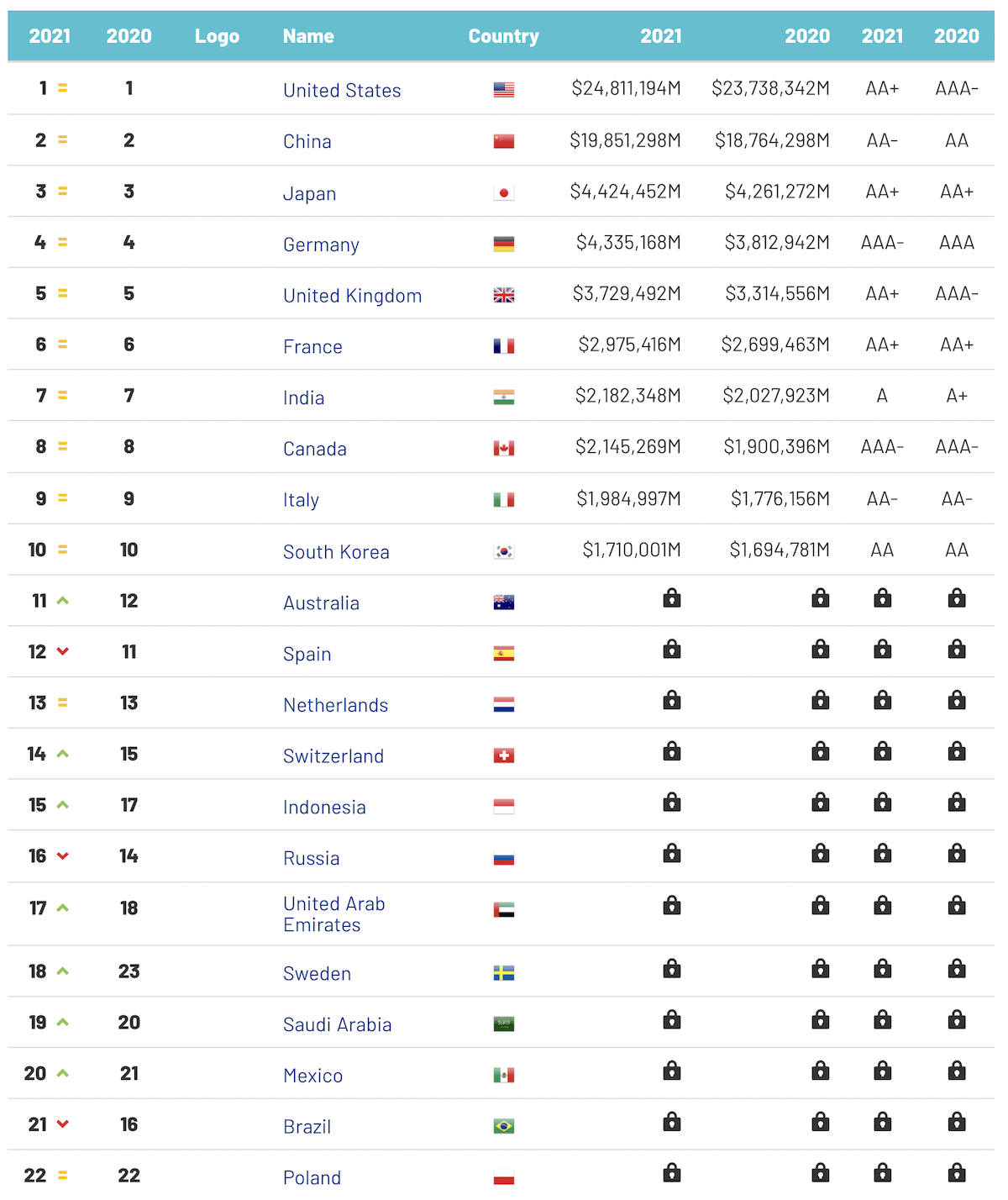
Task: Open the Germany country link
Action: point(321,245)
